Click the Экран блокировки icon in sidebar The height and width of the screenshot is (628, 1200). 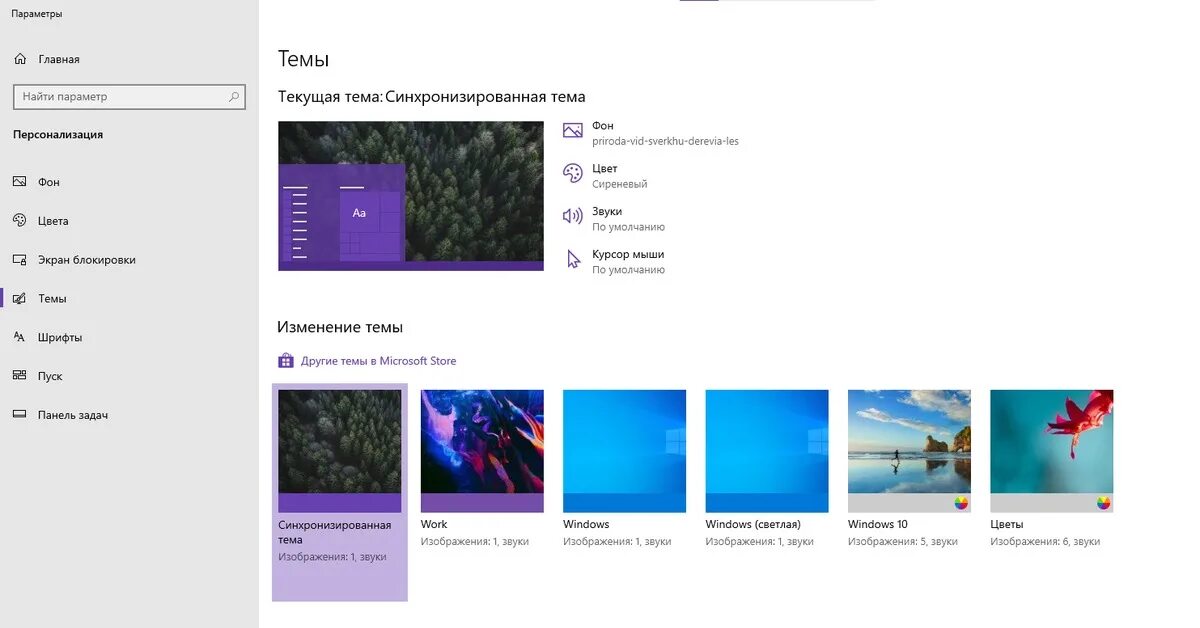coord(19,260)
